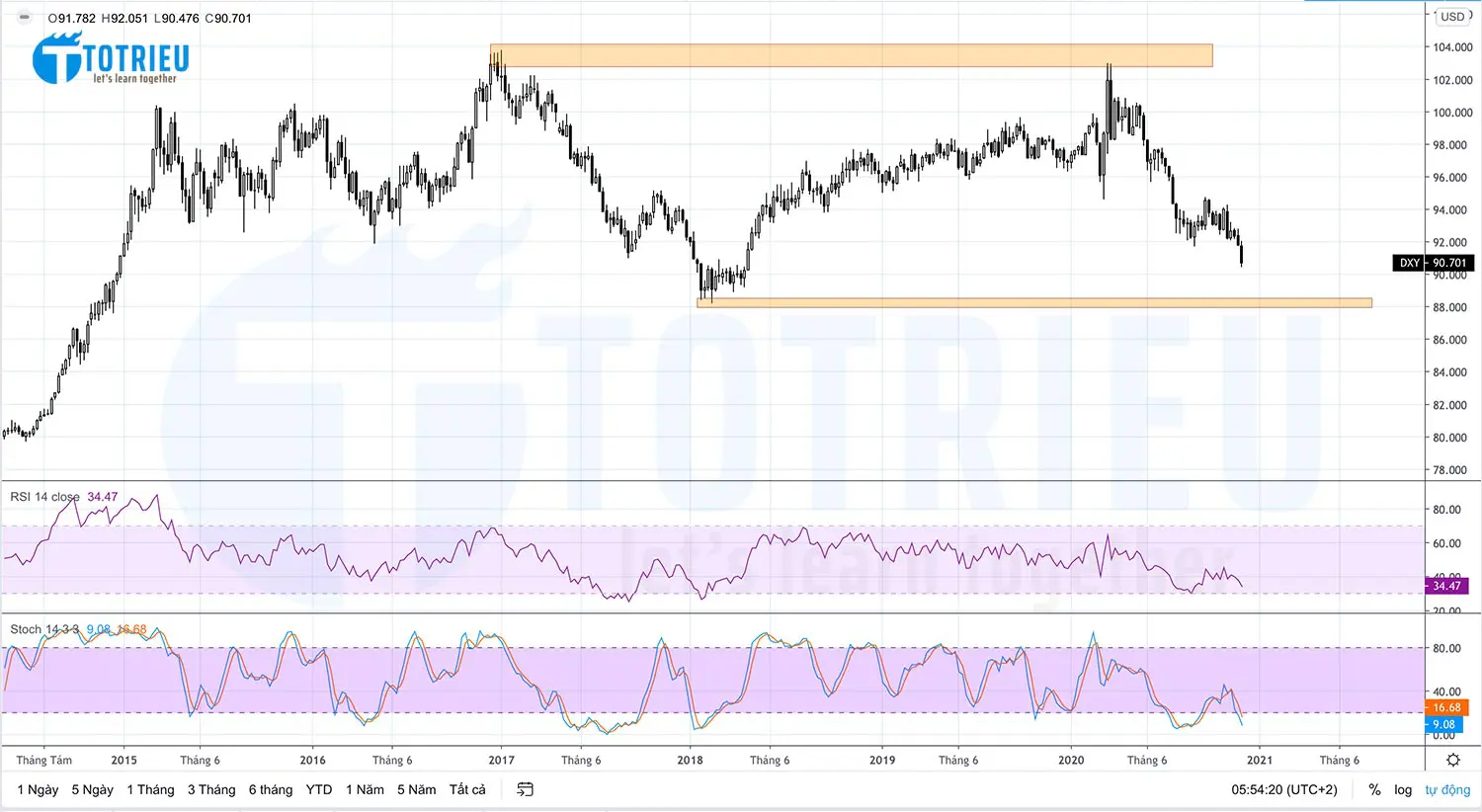Toggle auto-scaling via "tự động"
Screen dimensions: 1482x812
(x=1446, y=789)
